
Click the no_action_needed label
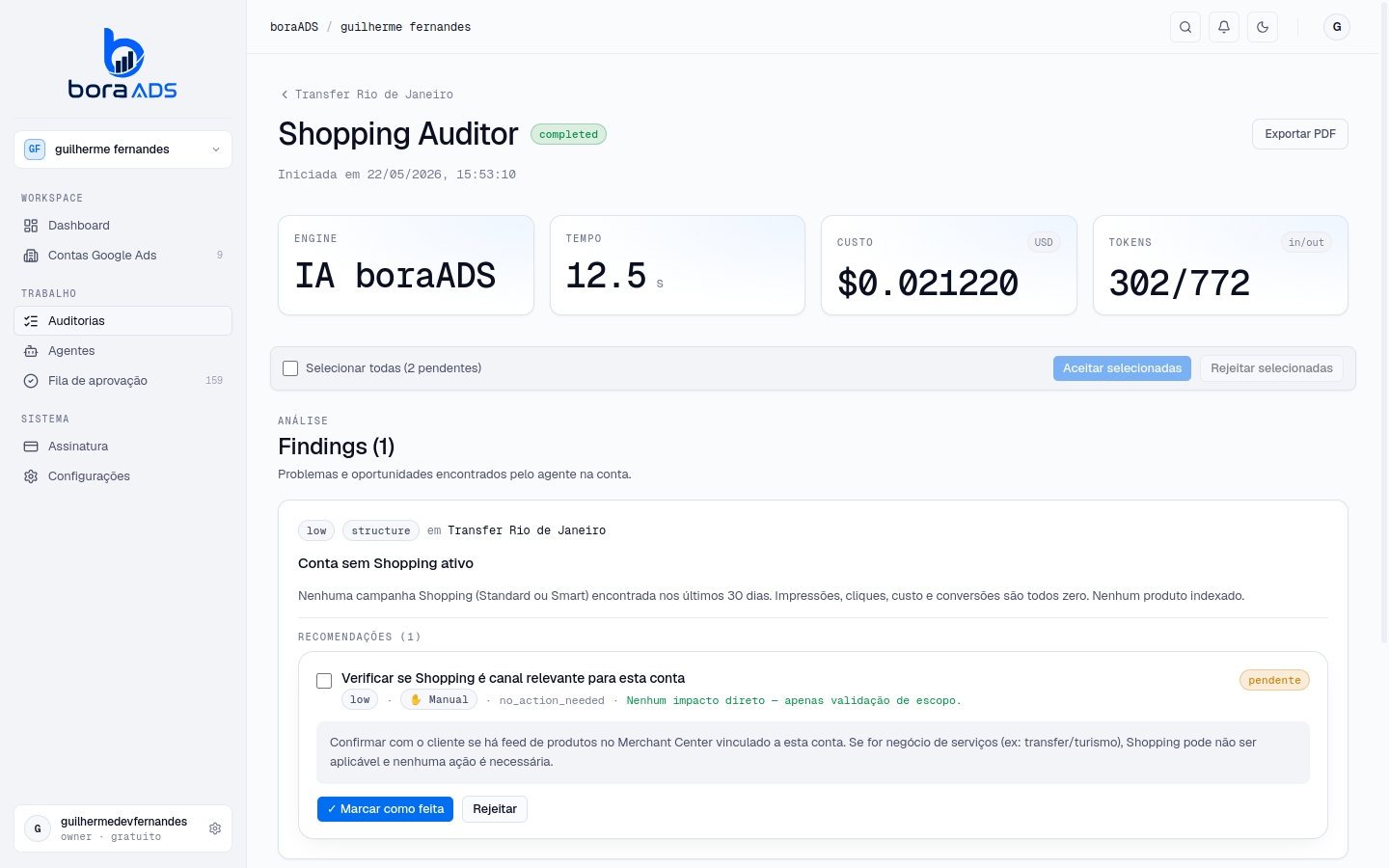click(x=552, y=701)
